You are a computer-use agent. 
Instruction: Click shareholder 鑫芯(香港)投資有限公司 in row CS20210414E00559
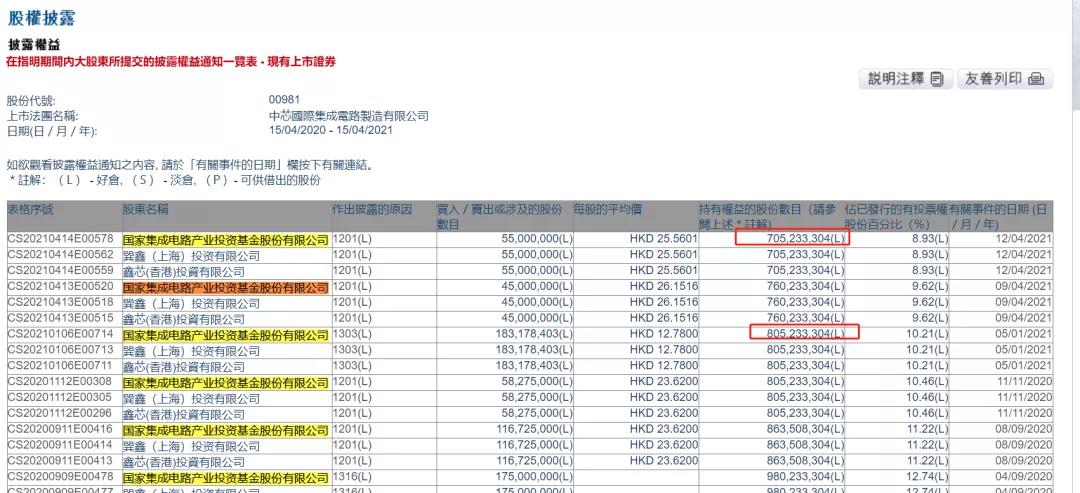click(x=184, y=272)
